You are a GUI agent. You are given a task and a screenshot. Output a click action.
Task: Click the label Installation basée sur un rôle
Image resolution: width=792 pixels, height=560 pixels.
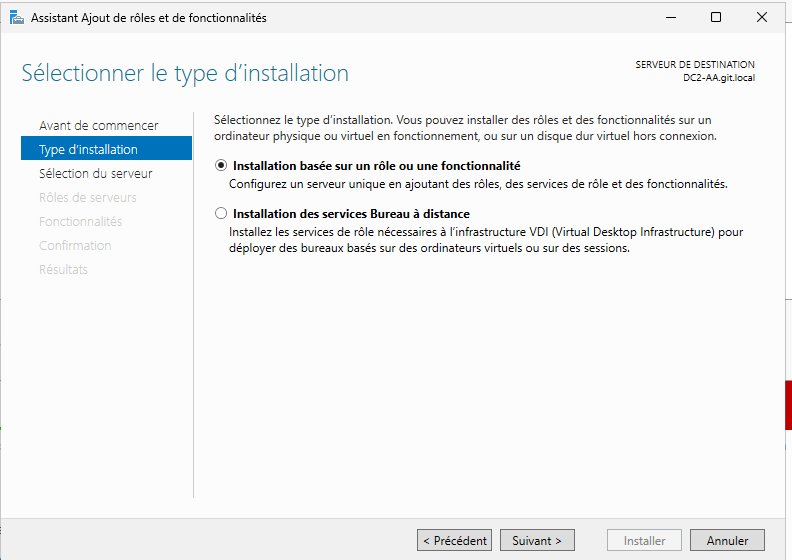tap(376, 166)
